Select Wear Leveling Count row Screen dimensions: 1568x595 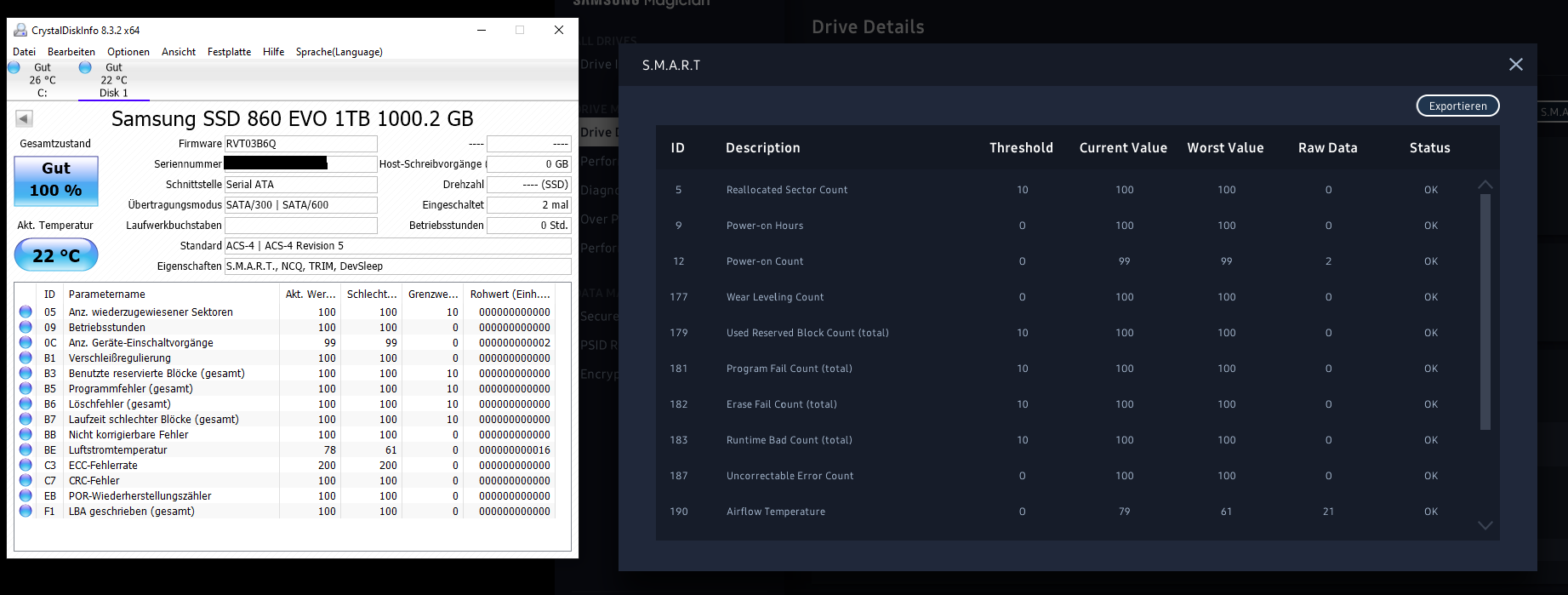click(x=1067, y=297)
